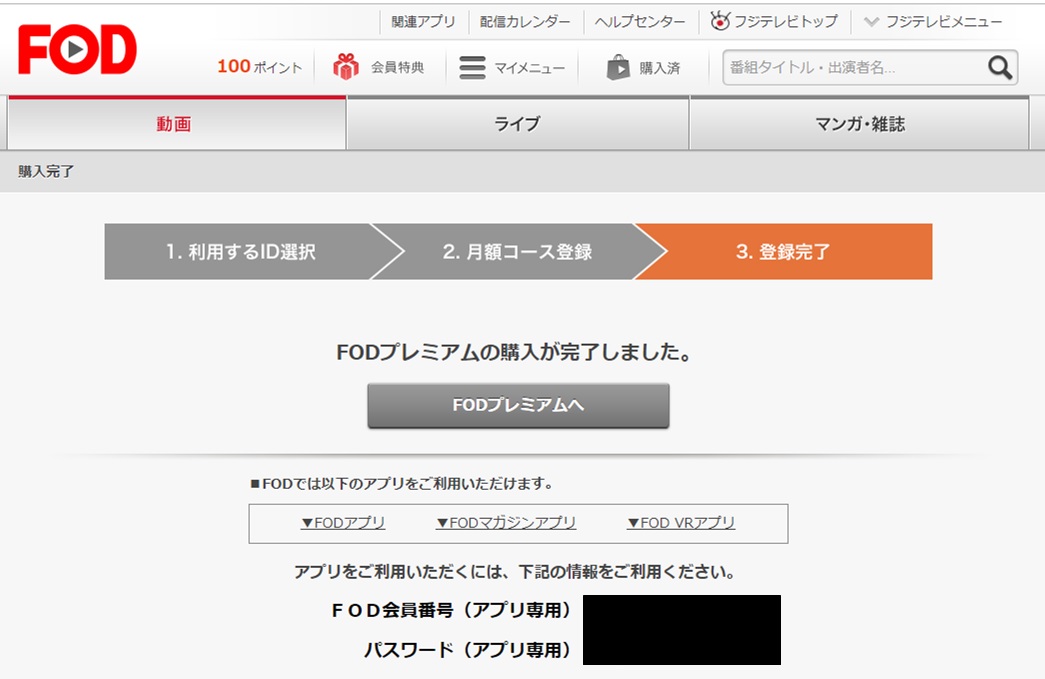1045x679 pixels.
Task: Jump to ▼FODアプリ section
Action: coord(343,523)
